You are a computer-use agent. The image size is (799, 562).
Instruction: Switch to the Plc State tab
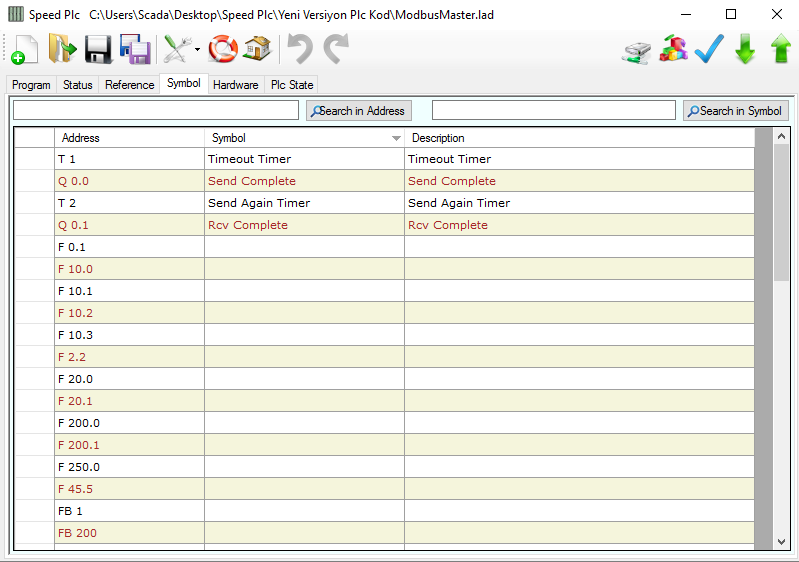coord(292,85)
